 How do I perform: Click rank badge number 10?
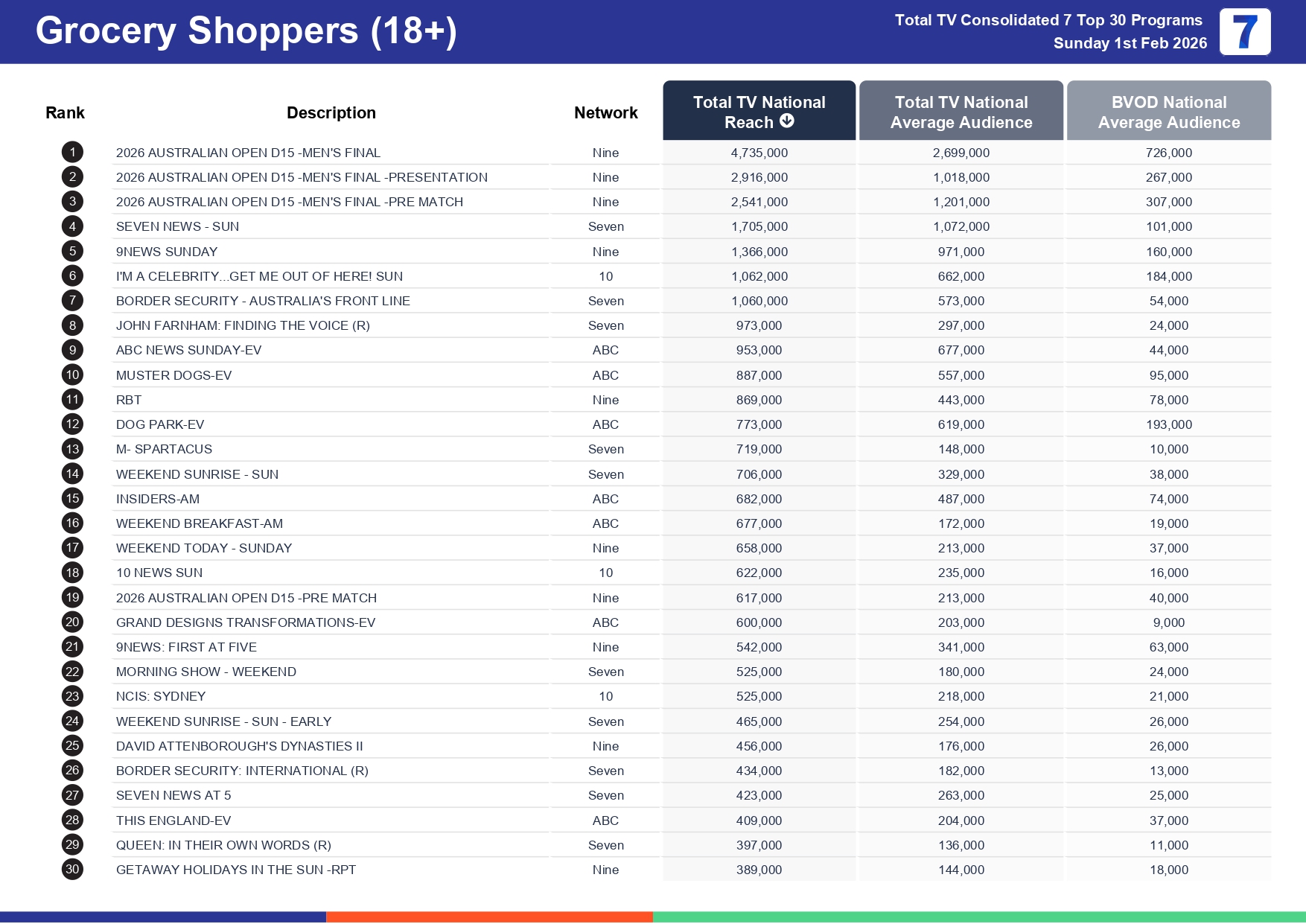point(72,375)
